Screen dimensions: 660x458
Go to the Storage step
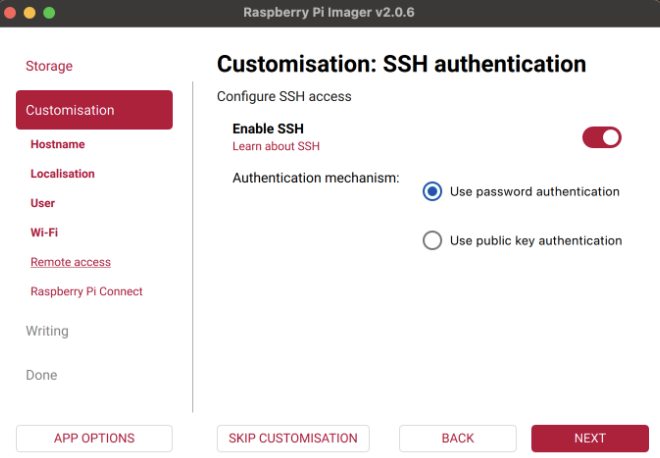pyautogui.click(x=49, y=66)
